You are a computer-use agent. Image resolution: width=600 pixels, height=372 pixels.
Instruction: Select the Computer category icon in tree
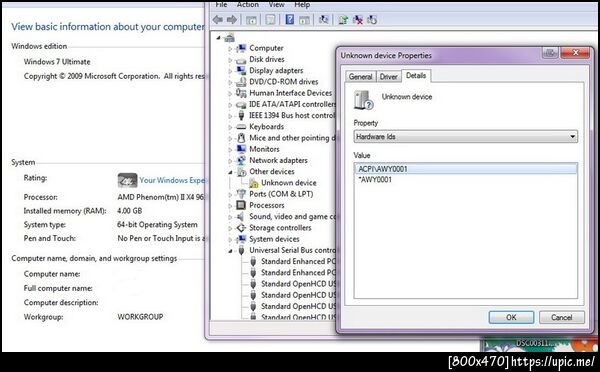[x=241, y=48]
